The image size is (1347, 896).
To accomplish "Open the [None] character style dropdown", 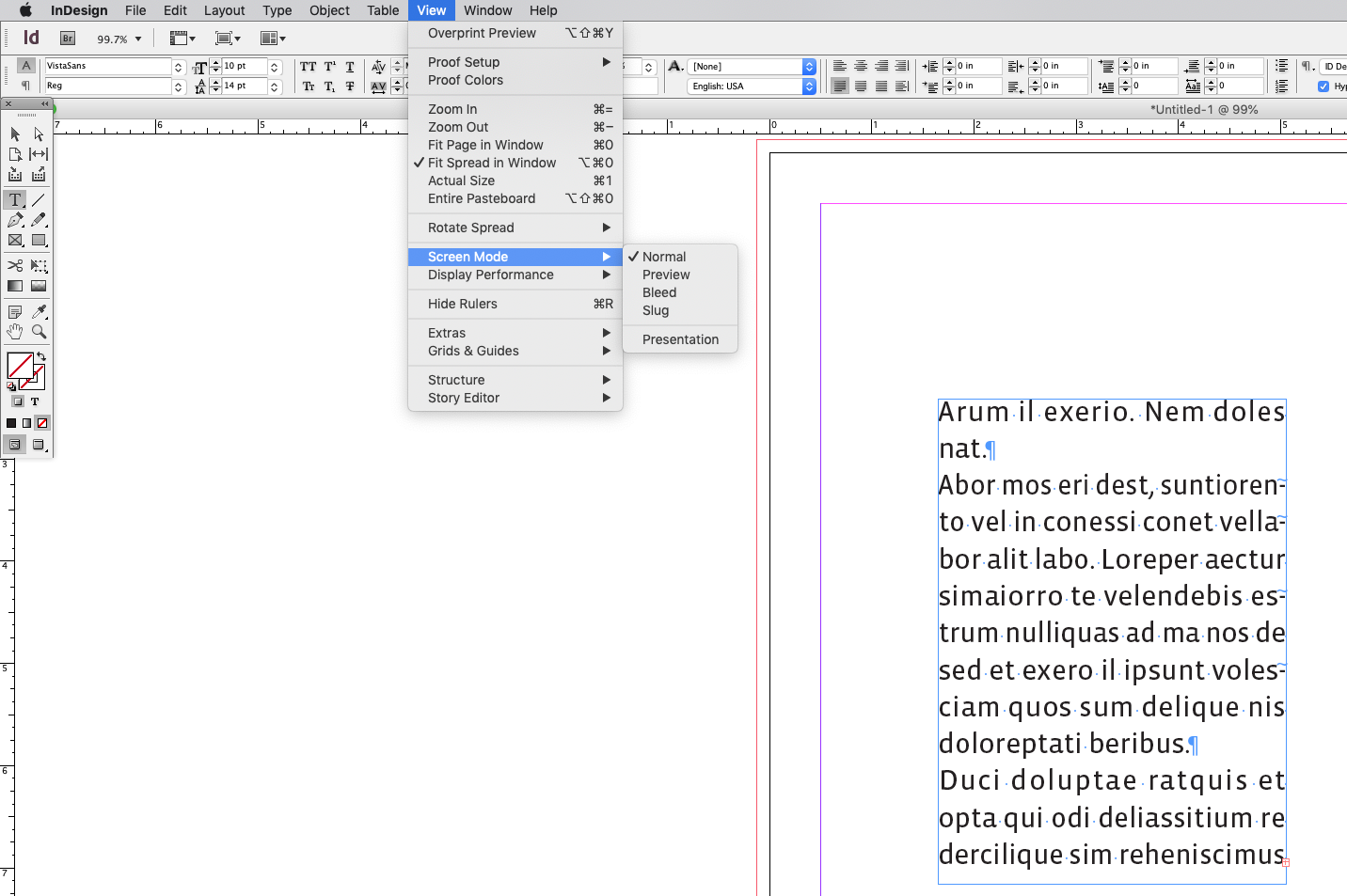I will pyautogui.click(x=807, y=67).
